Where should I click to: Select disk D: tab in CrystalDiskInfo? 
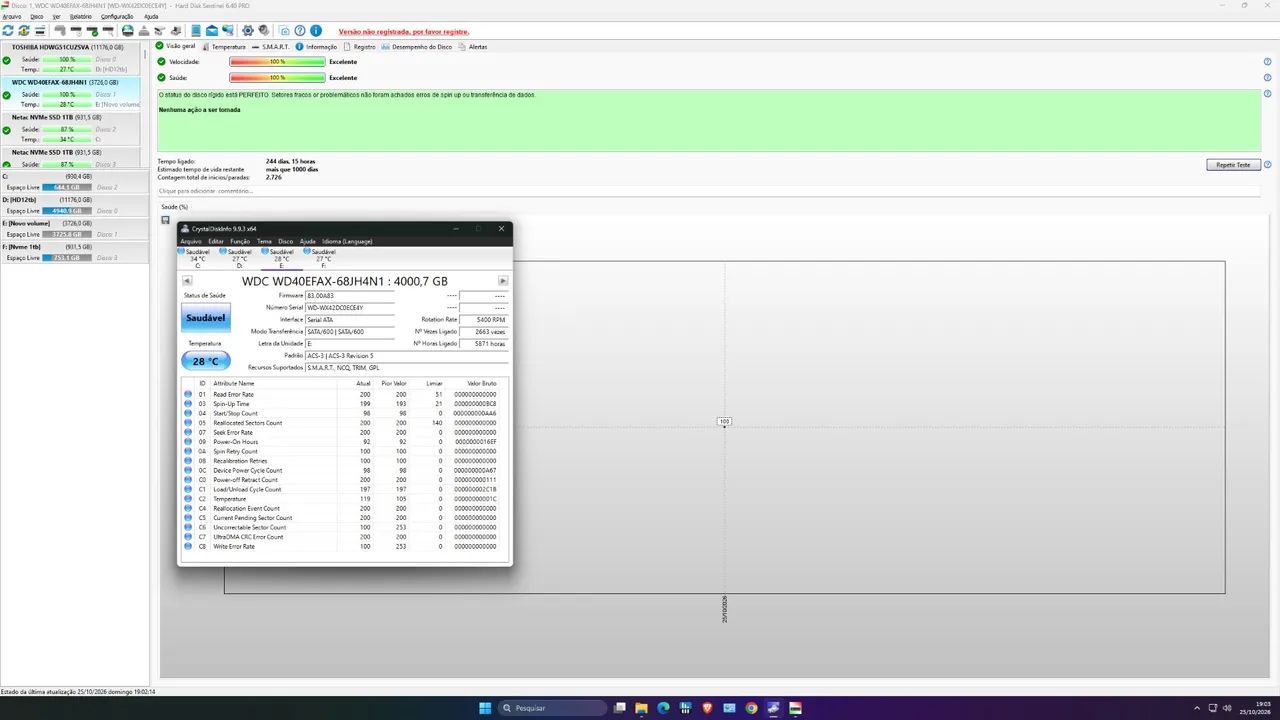240,259
